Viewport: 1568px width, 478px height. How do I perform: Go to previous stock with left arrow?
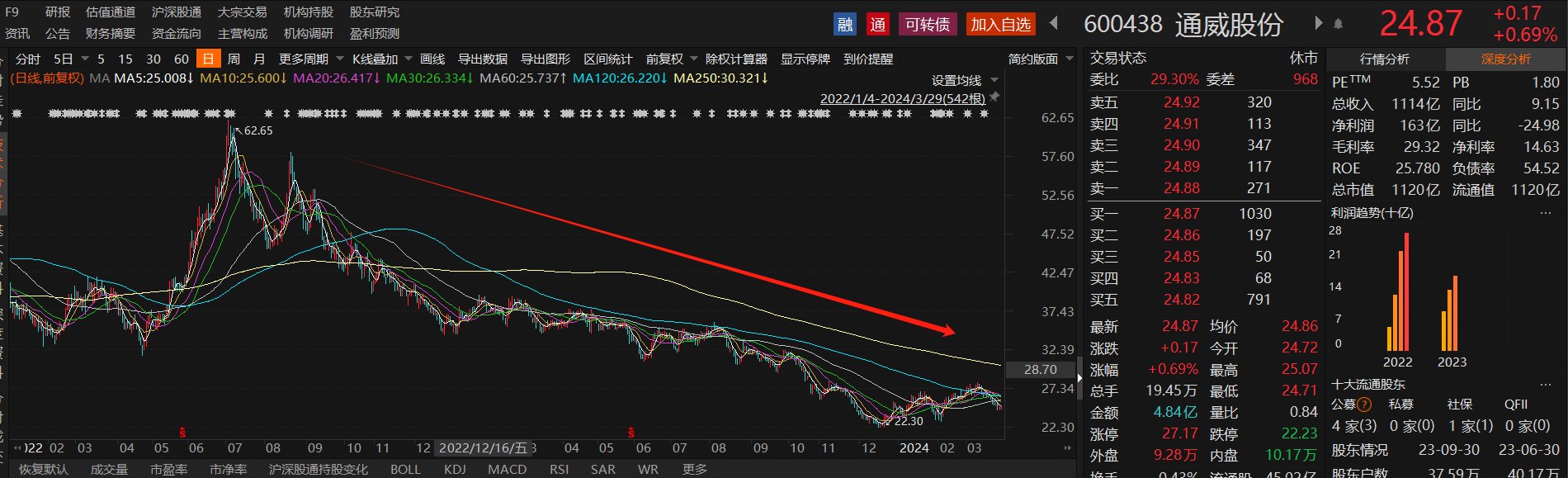(1053, 23)
